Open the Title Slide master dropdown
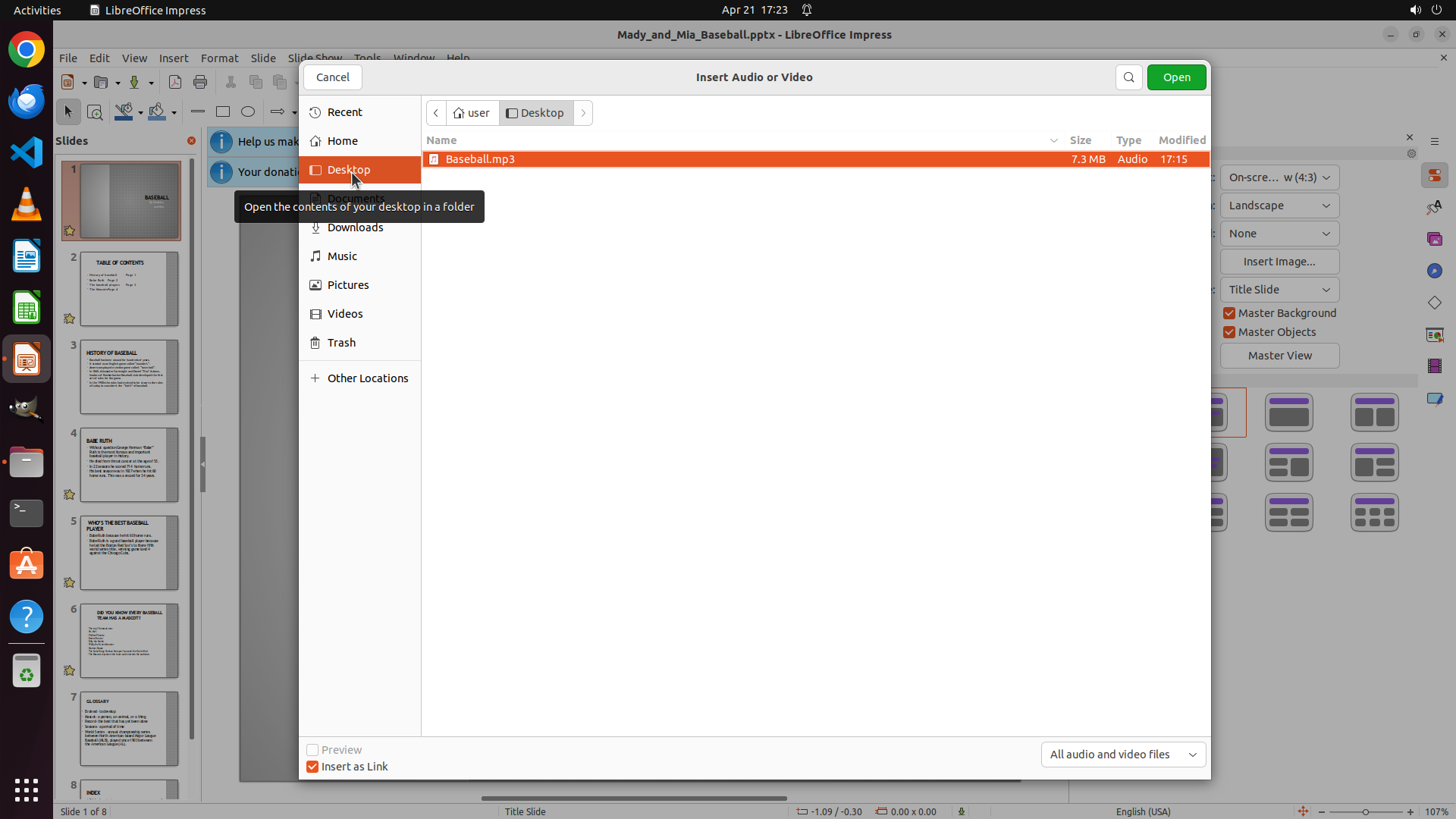 (x=1279, y=290)
